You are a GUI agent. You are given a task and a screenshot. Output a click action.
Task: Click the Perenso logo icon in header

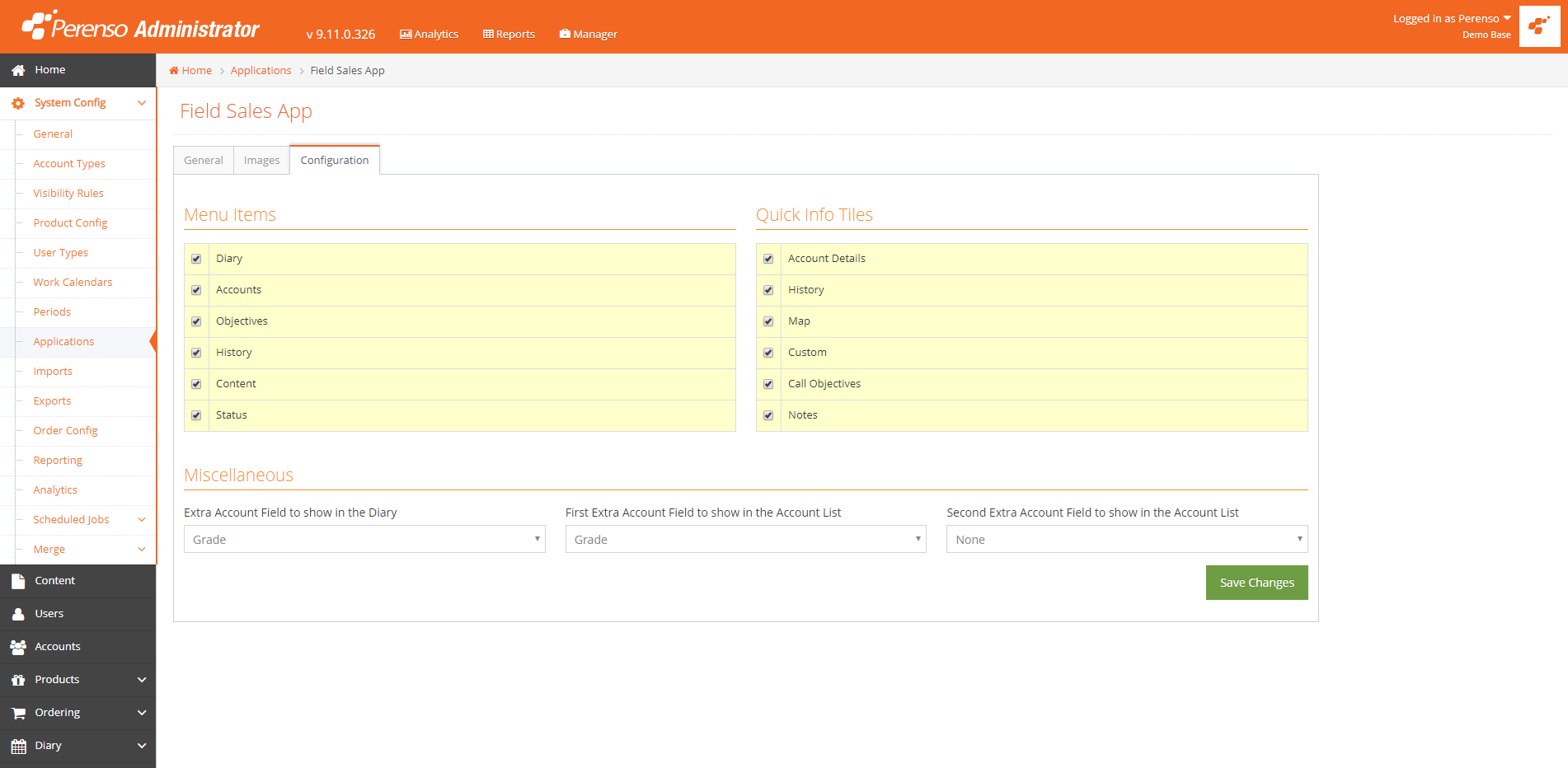point(38,24)
